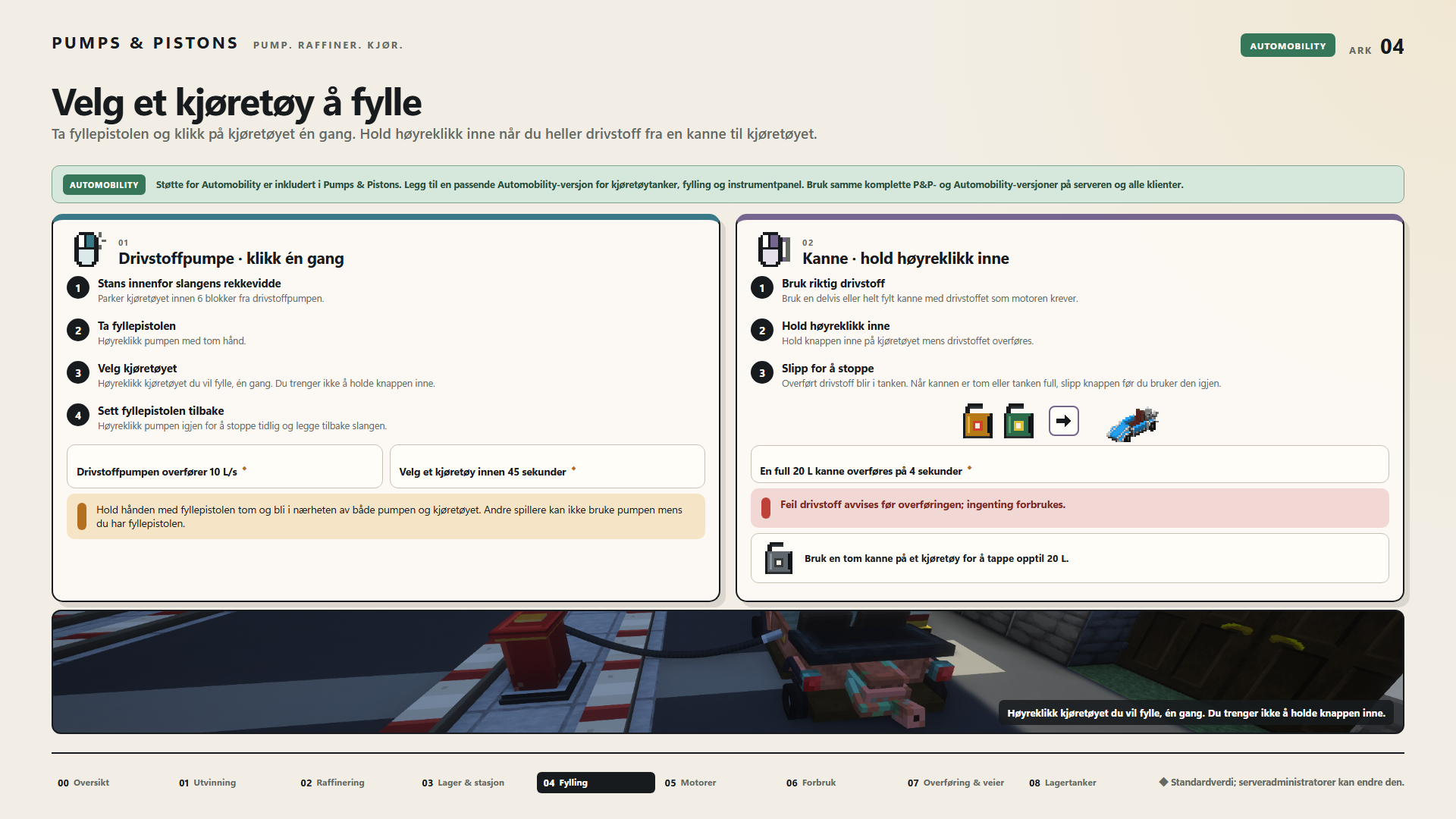Click the blue race car icon
Viewport: 1456px width, 819px height.
point(1133,424)
